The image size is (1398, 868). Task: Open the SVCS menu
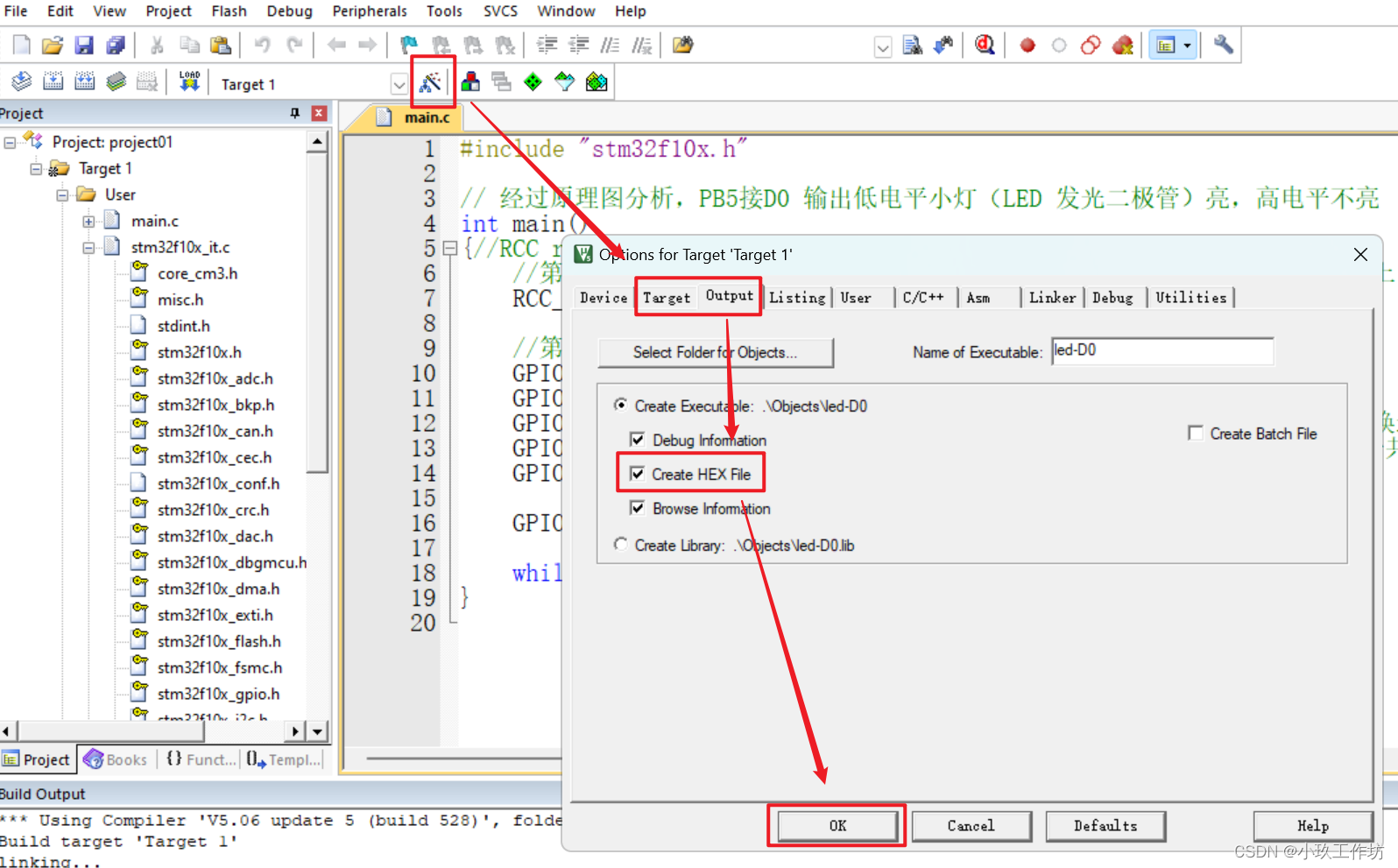(x=500, y=11)
